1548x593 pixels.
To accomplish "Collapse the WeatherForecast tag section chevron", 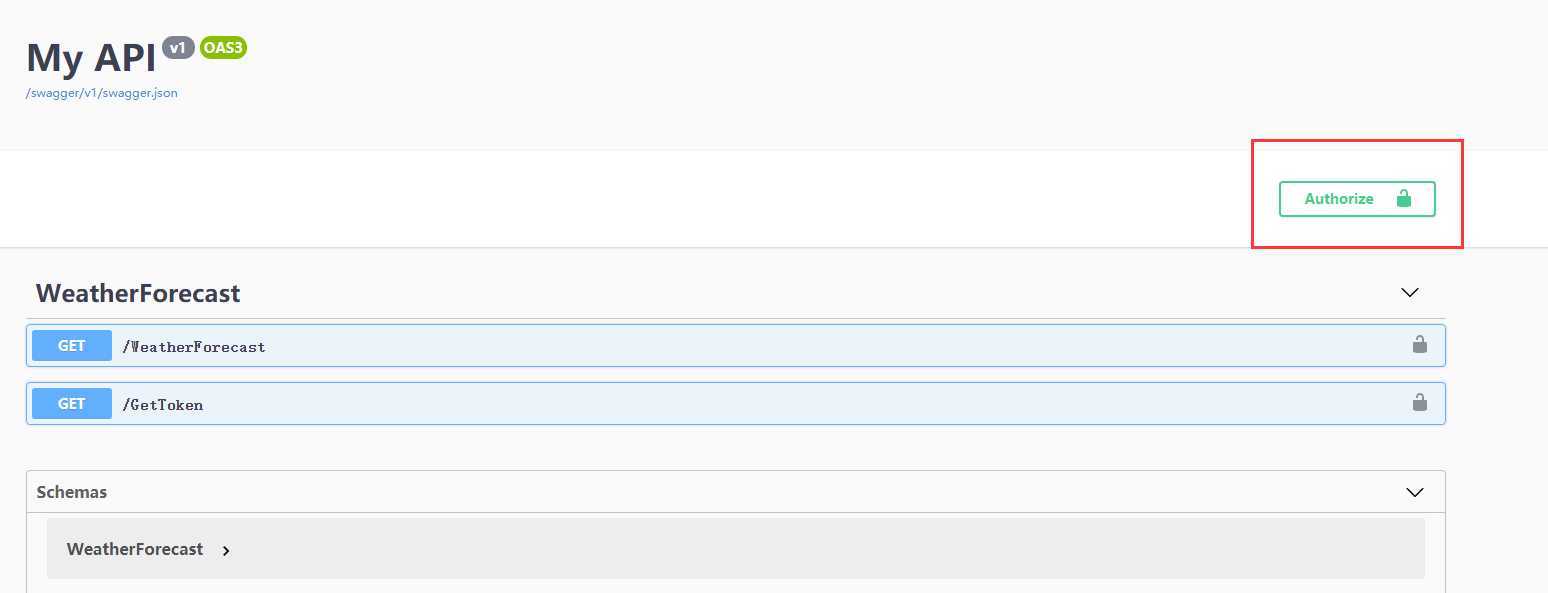I will pyautogui.click(x=1410, y=293).
